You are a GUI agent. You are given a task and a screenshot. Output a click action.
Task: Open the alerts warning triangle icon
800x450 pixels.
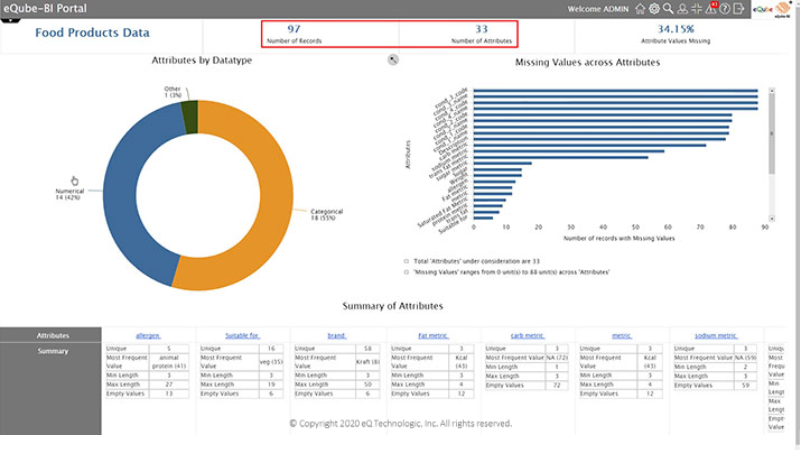coord(711,9)
